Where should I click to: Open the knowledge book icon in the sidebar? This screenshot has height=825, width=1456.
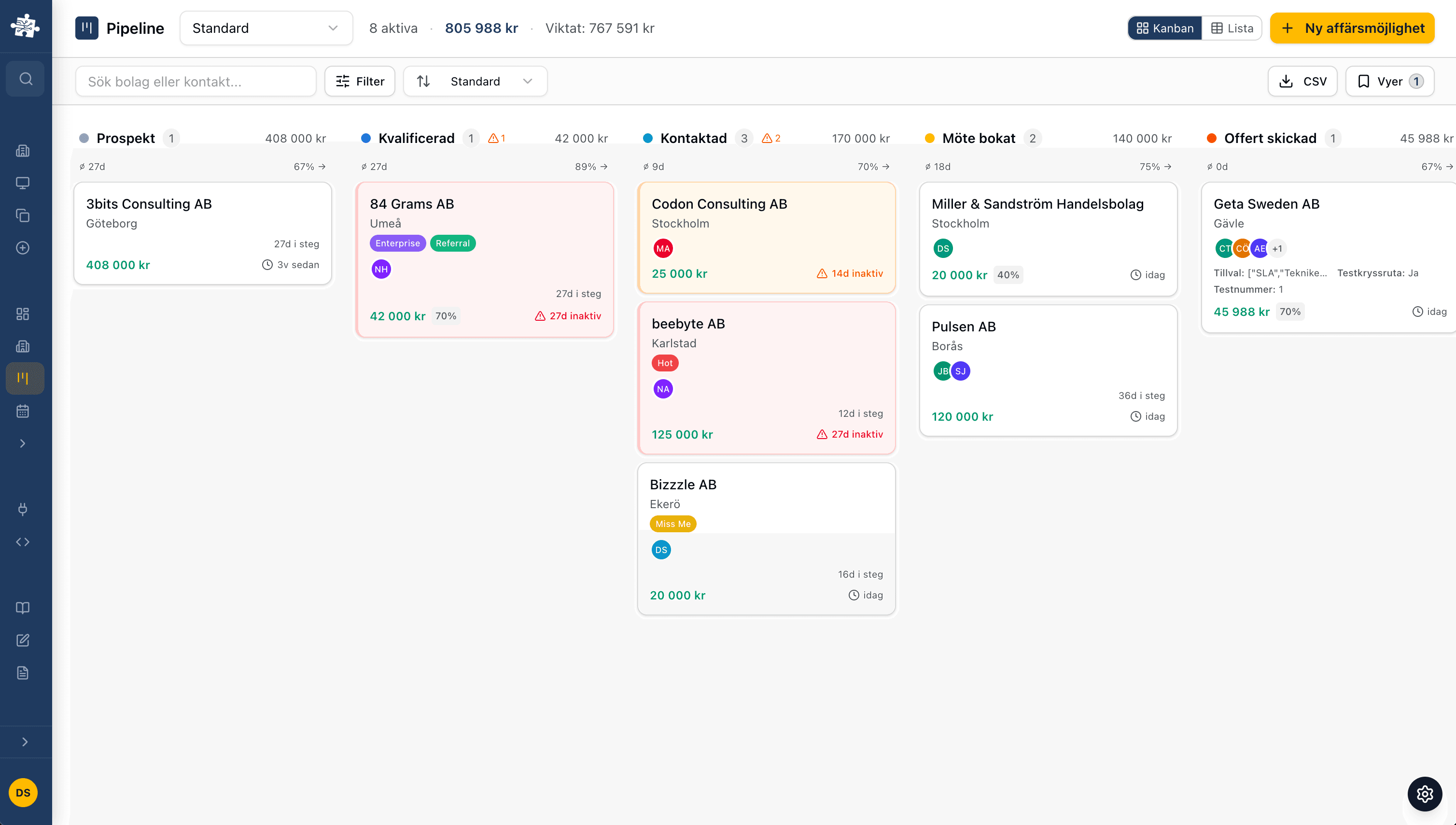23,608
